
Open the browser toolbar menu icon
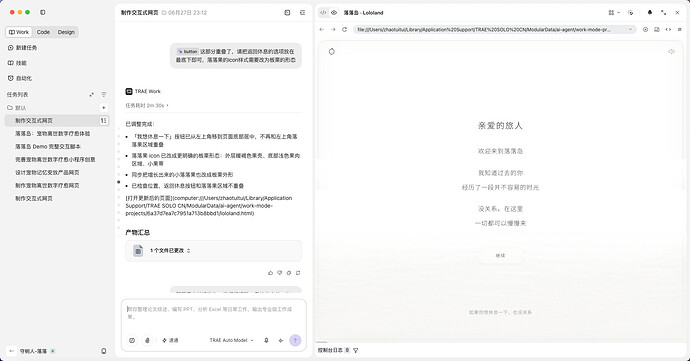point(679,29)
